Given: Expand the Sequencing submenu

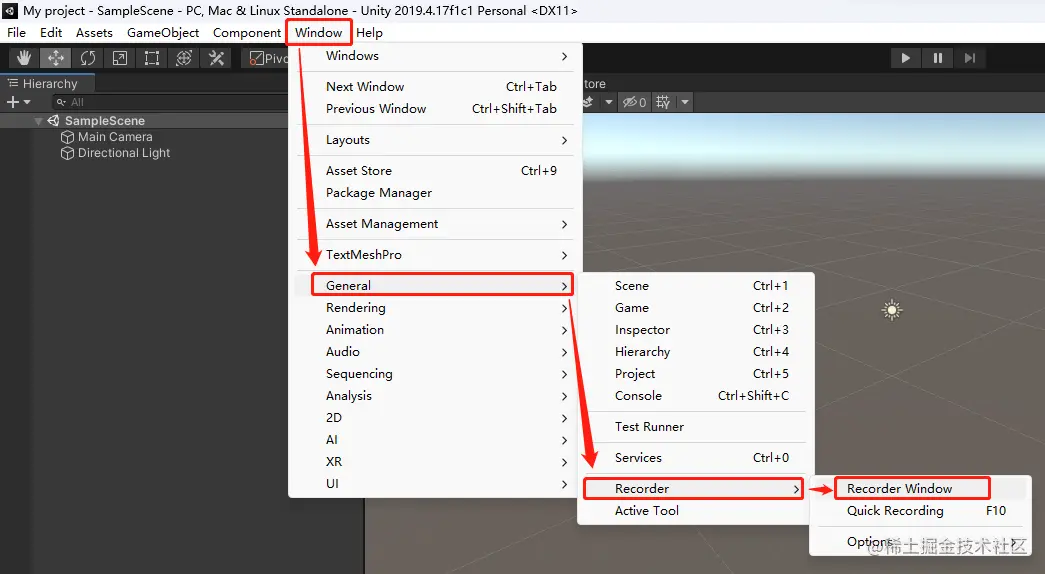Looking at the screenshot, I should click(x=435, y=373).
